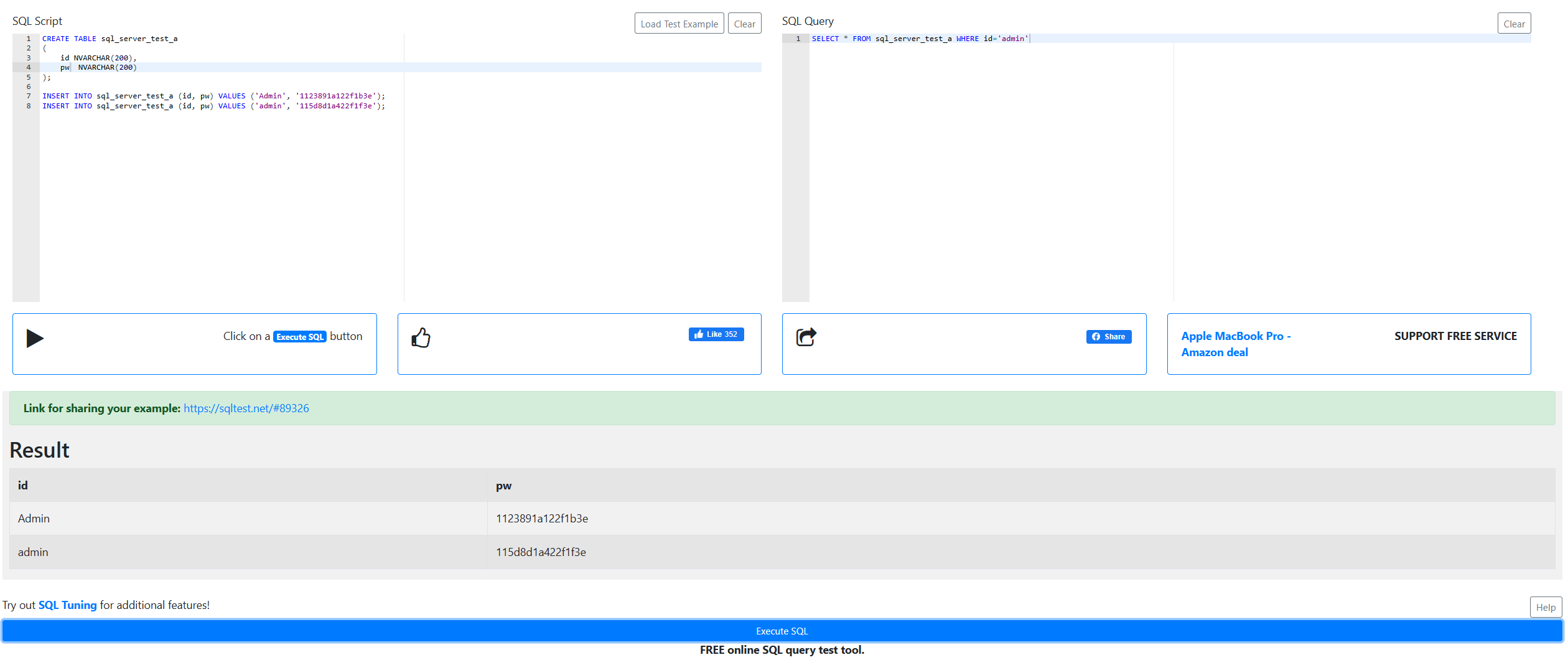Image resolution: width=1568 pixels, height=660 pixels.
Task: Click the Load Test Example button
Action: pos(679,24)
